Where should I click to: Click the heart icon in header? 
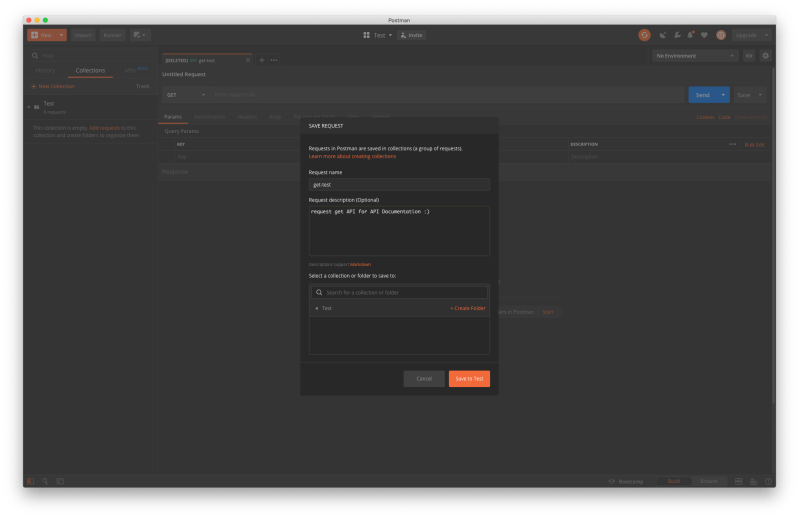click(704, 35)
